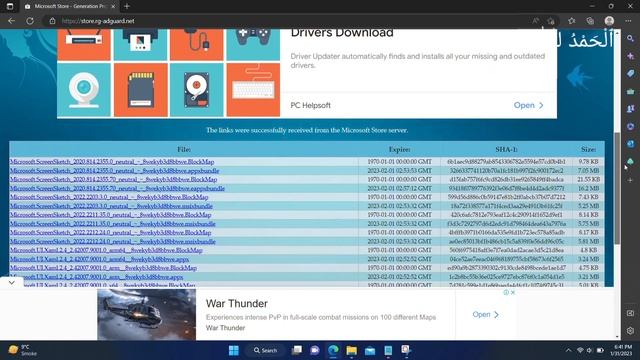This screenshot has width=640, height=360.
Task: Open Settings and more ellipsis menu
Action: click(x=628, y=21)
